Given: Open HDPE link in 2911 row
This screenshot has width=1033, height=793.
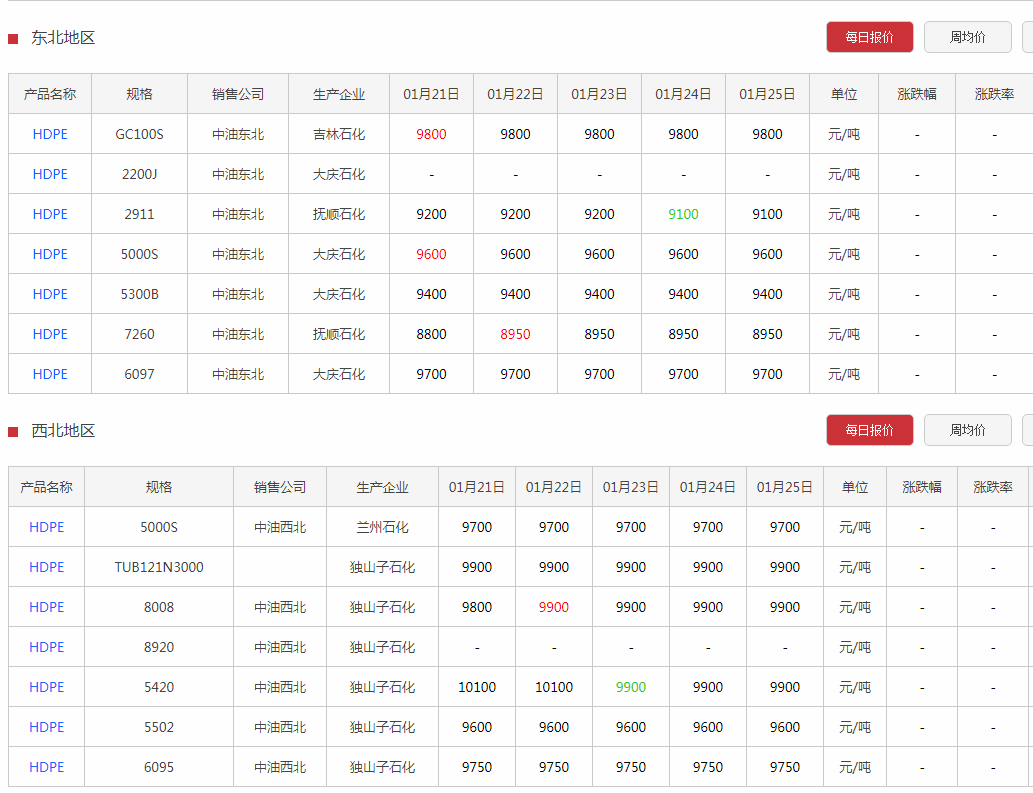Looking at the screenshot, I should [x=50, y=214].
